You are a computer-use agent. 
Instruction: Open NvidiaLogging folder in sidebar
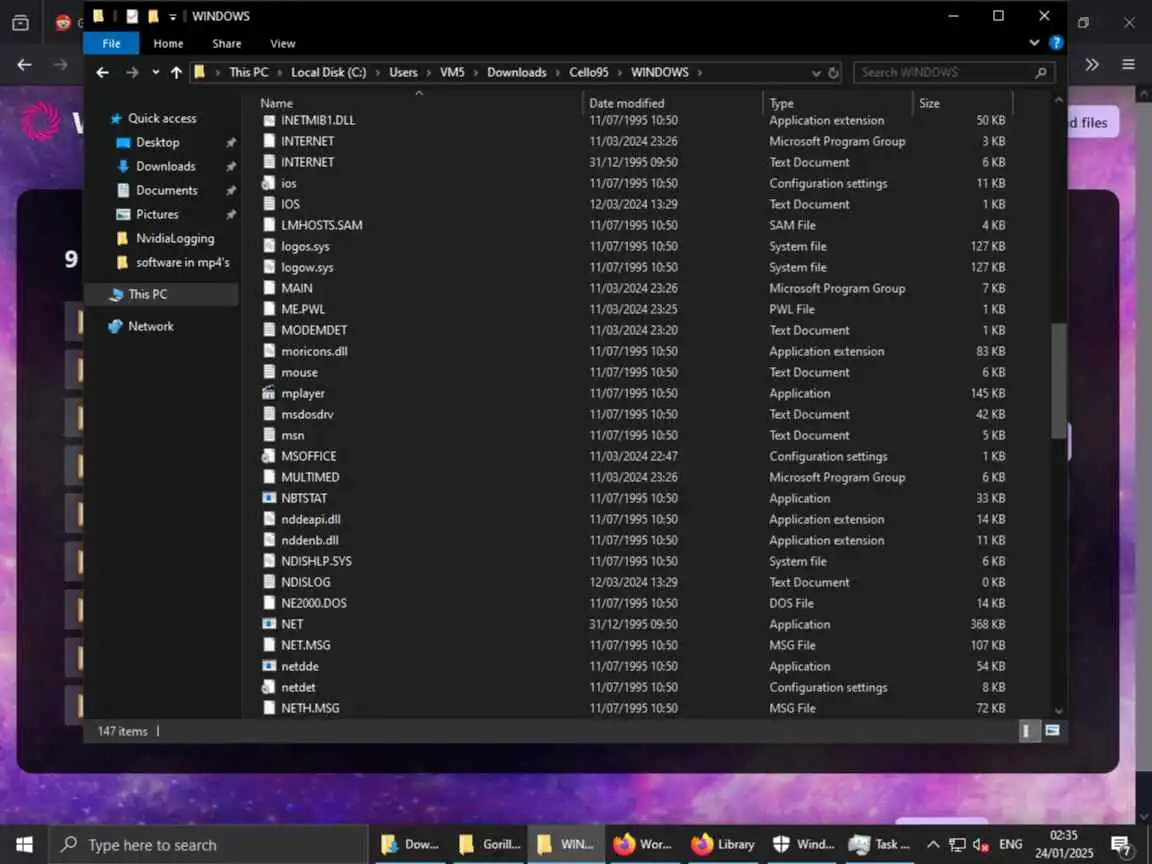pos(175,238)
